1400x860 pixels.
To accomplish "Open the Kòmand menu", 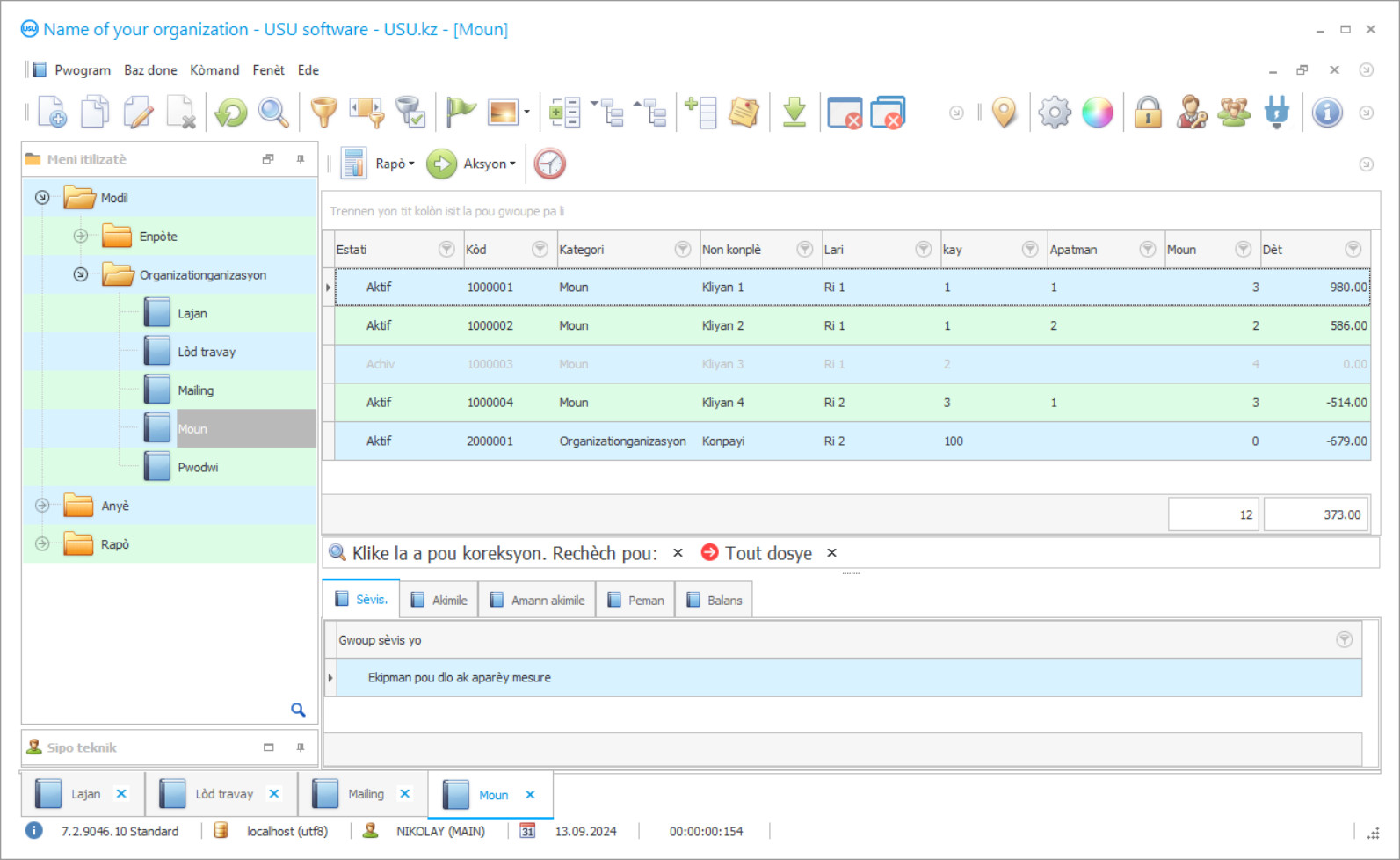I will [214, 70].
